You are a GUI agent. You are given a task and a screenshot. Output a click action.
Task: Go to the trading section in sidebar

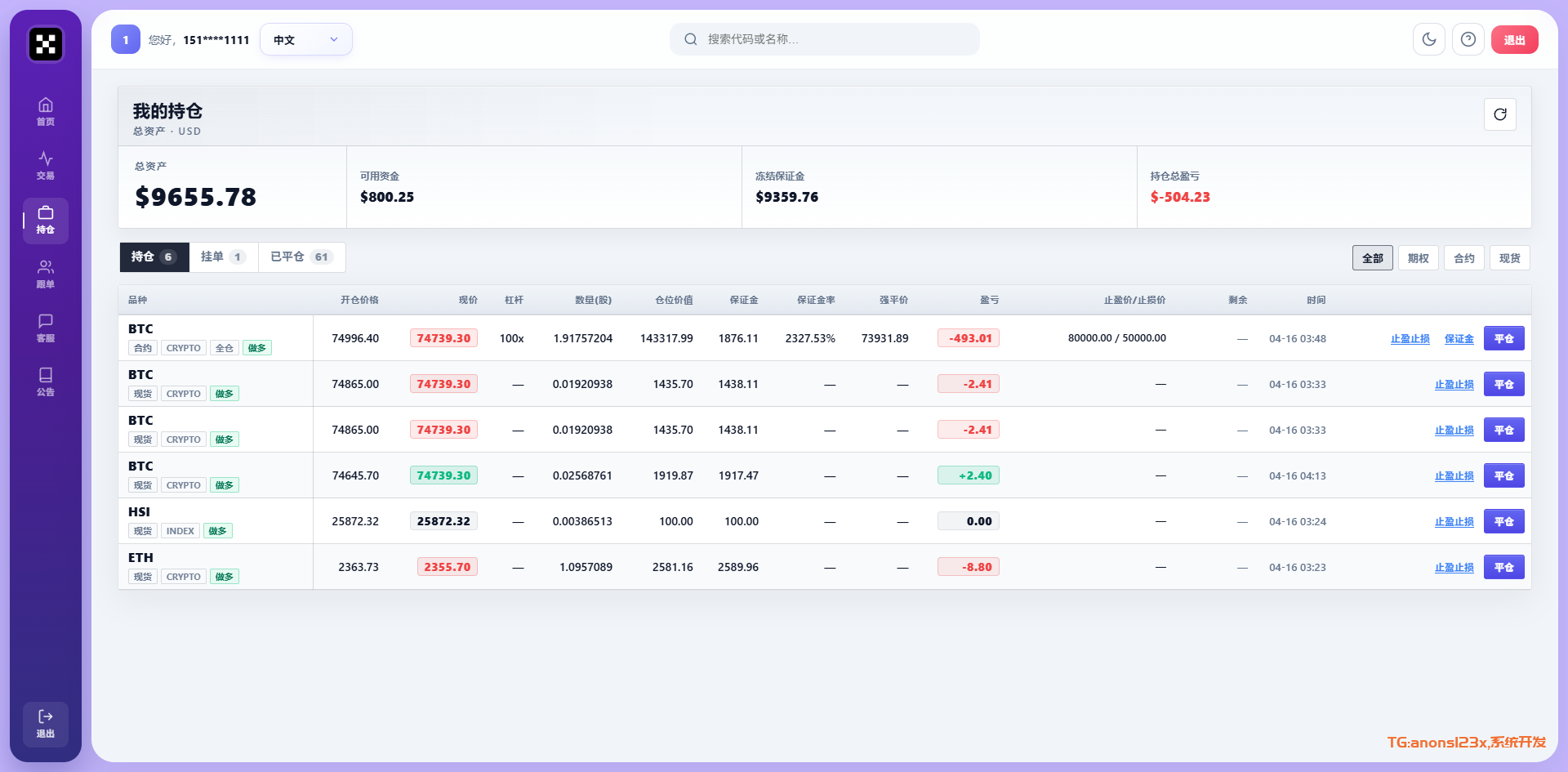pyautogui.click(x=46, y=166)
